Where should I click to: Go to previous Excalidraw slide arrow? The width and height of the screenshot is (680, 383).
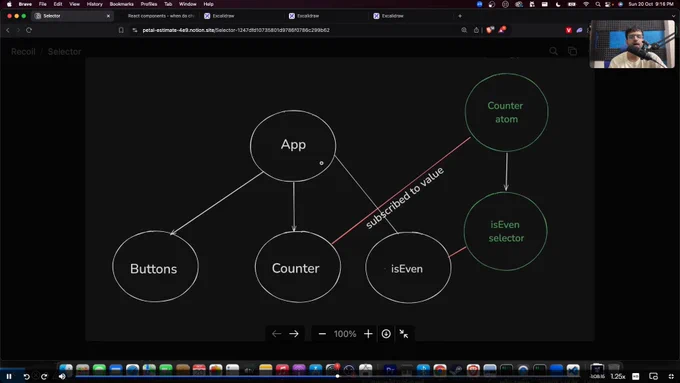click(276, 334)
